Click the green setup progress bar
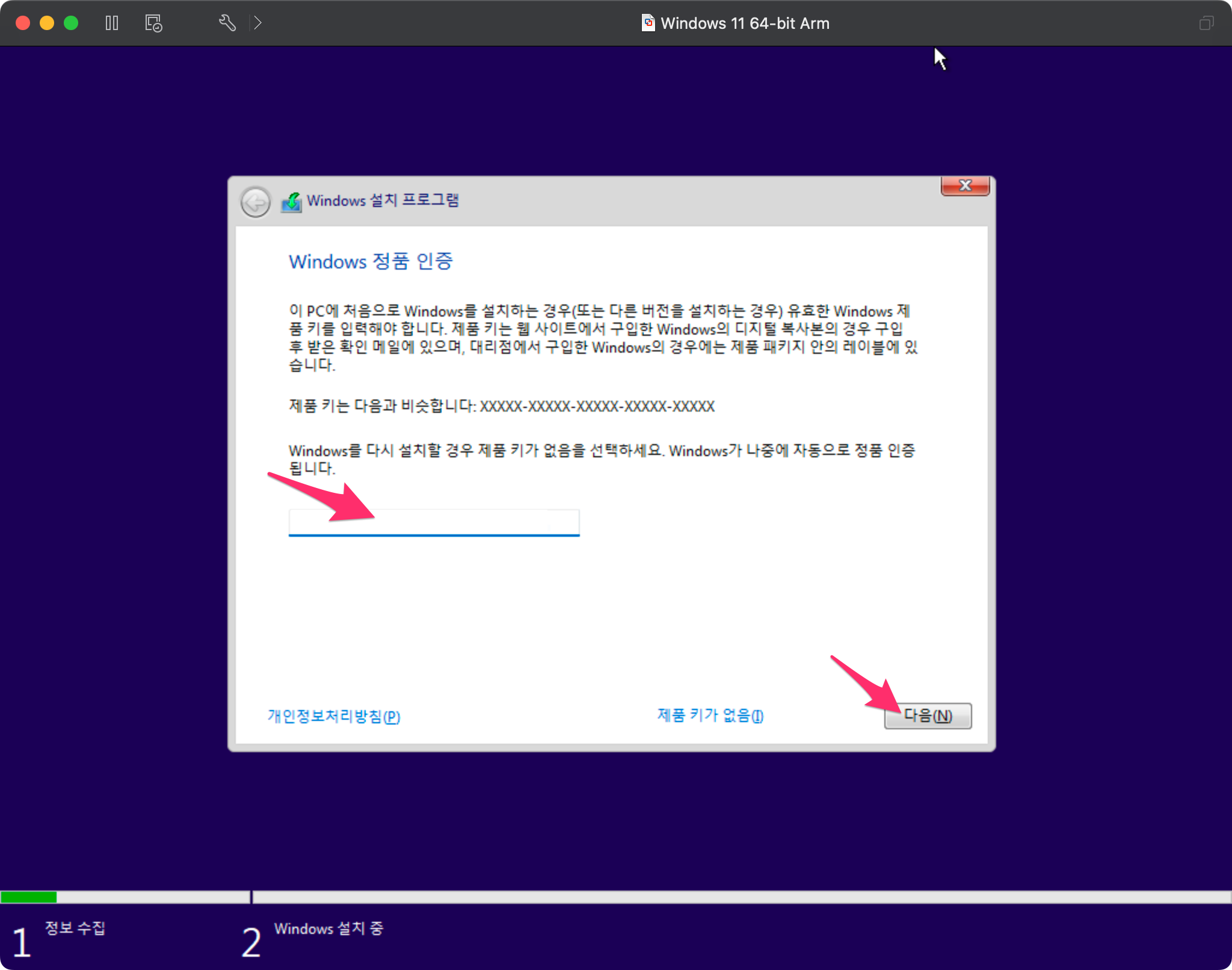 [29, 897]
